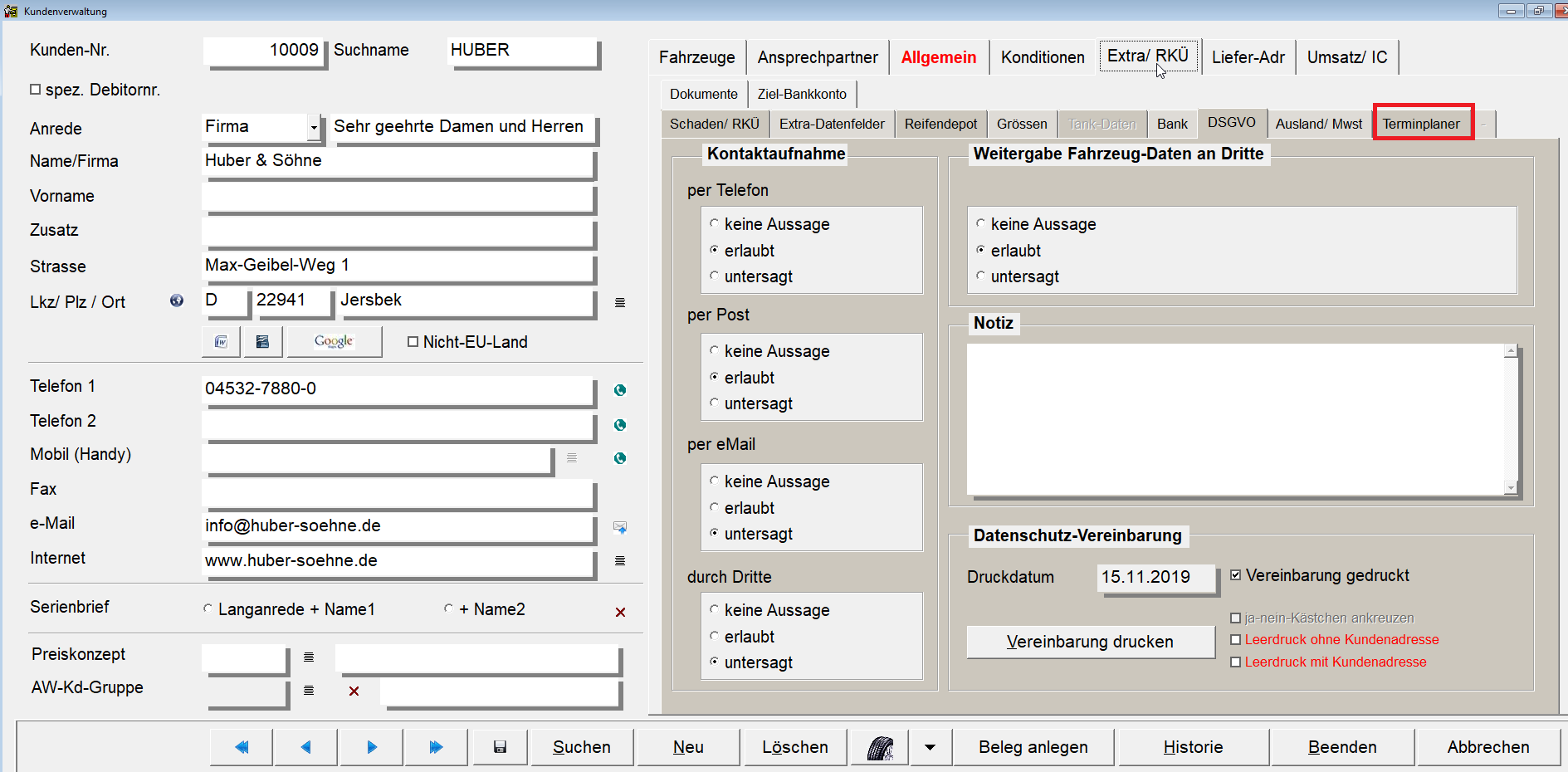Open Google lookup for the address
Screen dimensions: 1568x772
tap(334, 342)
